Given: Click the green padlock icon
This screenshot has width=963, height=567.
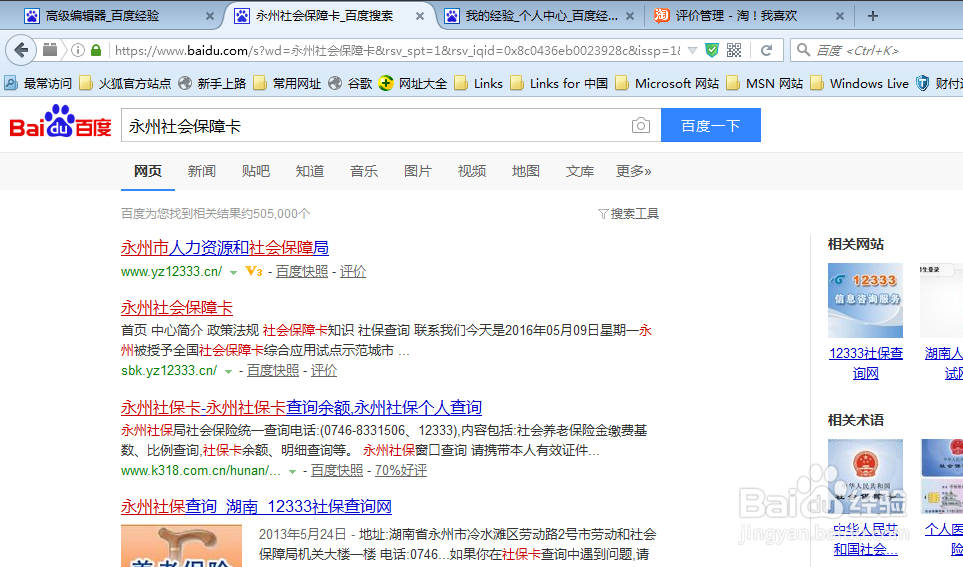Looking at the screenshot, I should (x=96, y=50).
